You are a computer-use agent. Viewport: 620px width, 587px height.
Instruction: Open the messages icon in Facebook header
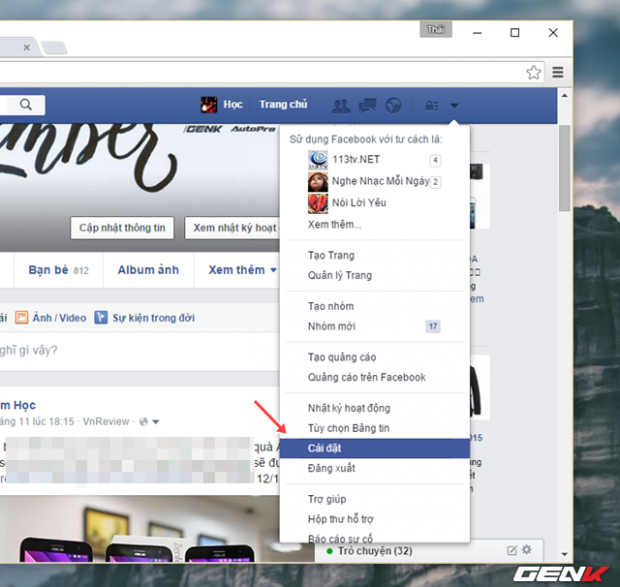click(x=367, y=105)
